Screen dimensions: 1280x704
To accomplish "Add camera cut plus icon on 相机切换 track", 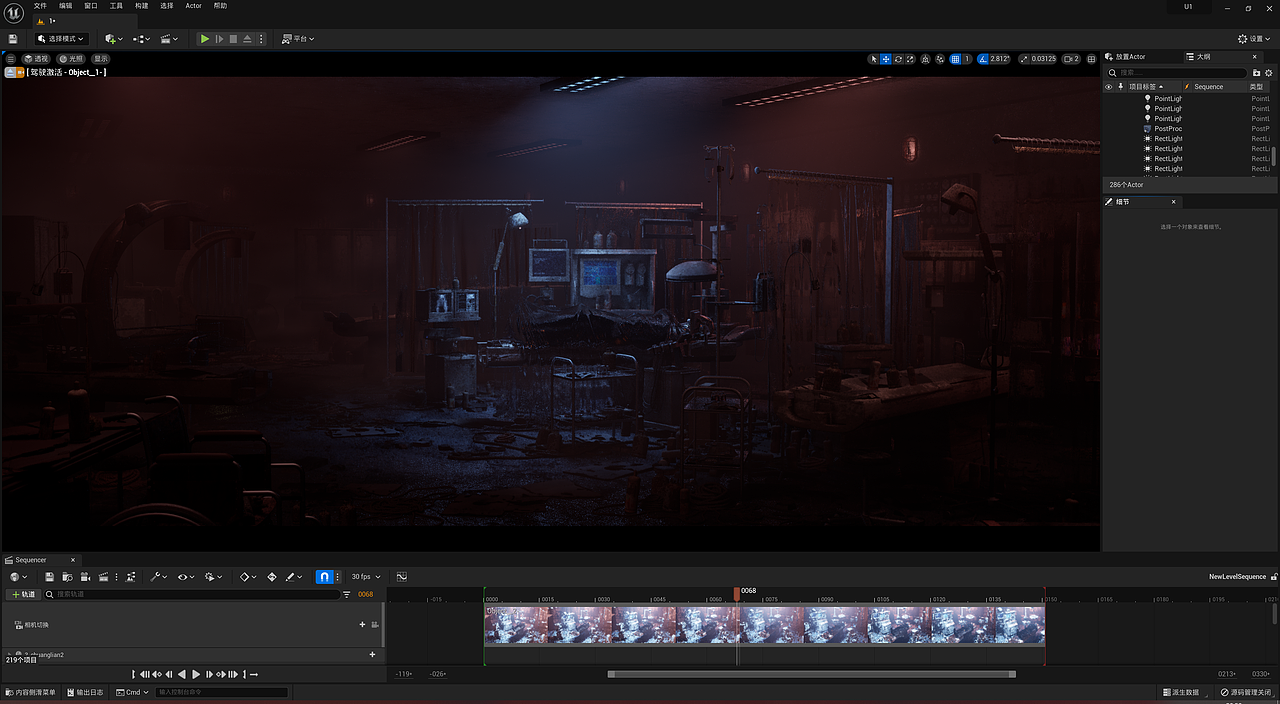I will tap(362, 624).
